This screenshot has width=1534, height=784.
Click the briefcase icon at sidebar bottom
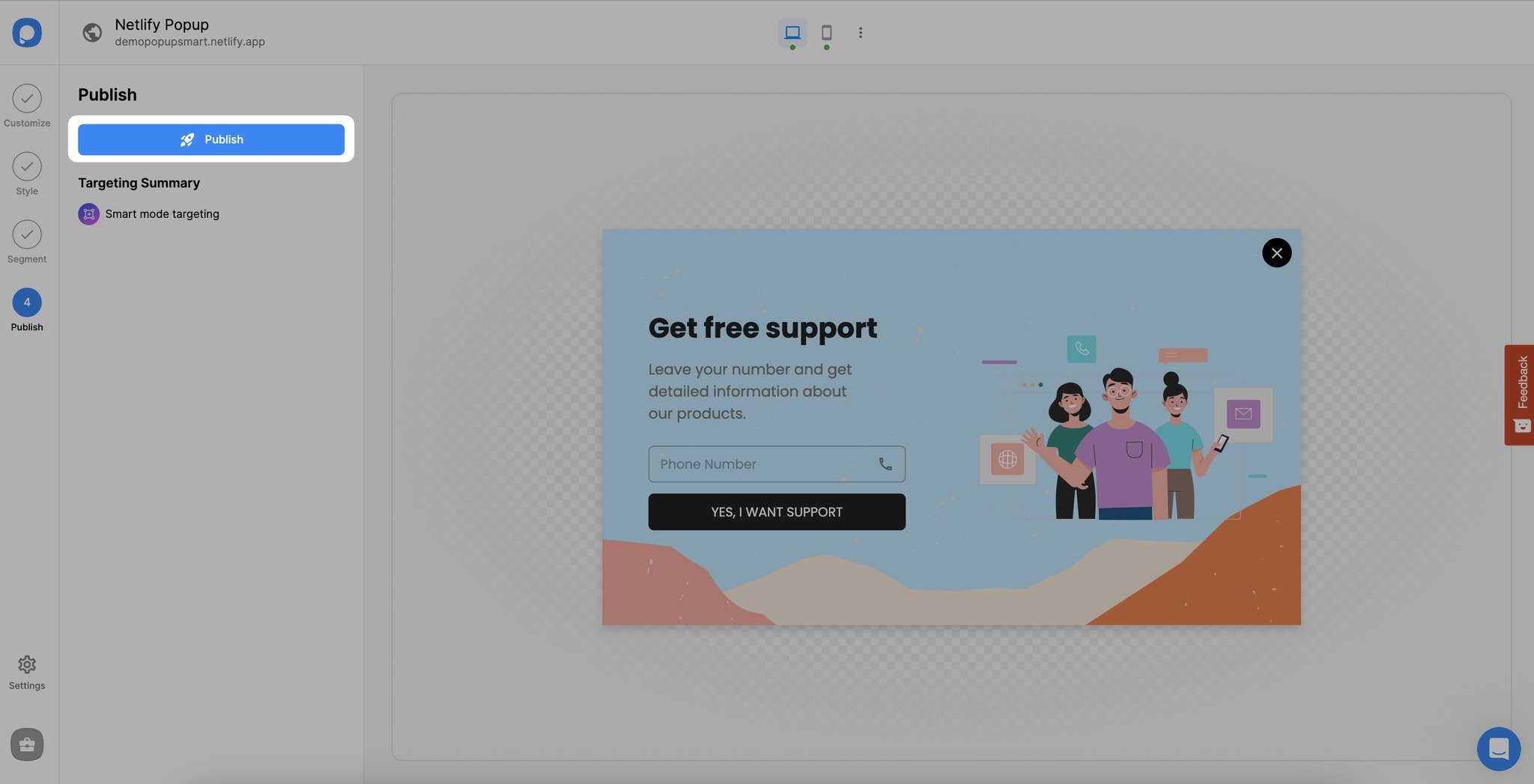tap(27, 744)
